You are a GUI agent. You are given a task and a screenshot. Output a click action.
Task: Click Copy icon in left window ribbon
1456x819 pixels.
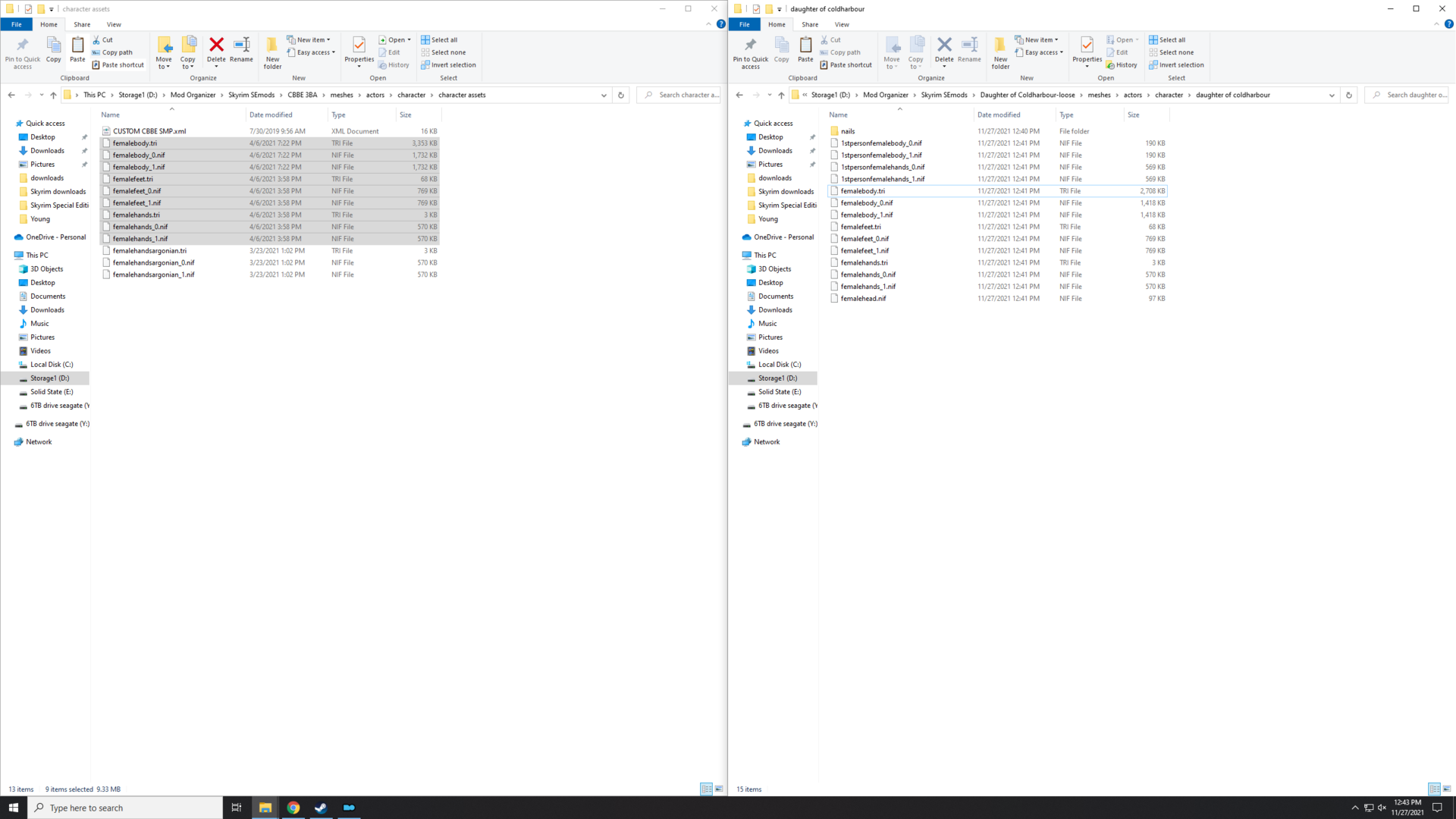click(53, 50)
